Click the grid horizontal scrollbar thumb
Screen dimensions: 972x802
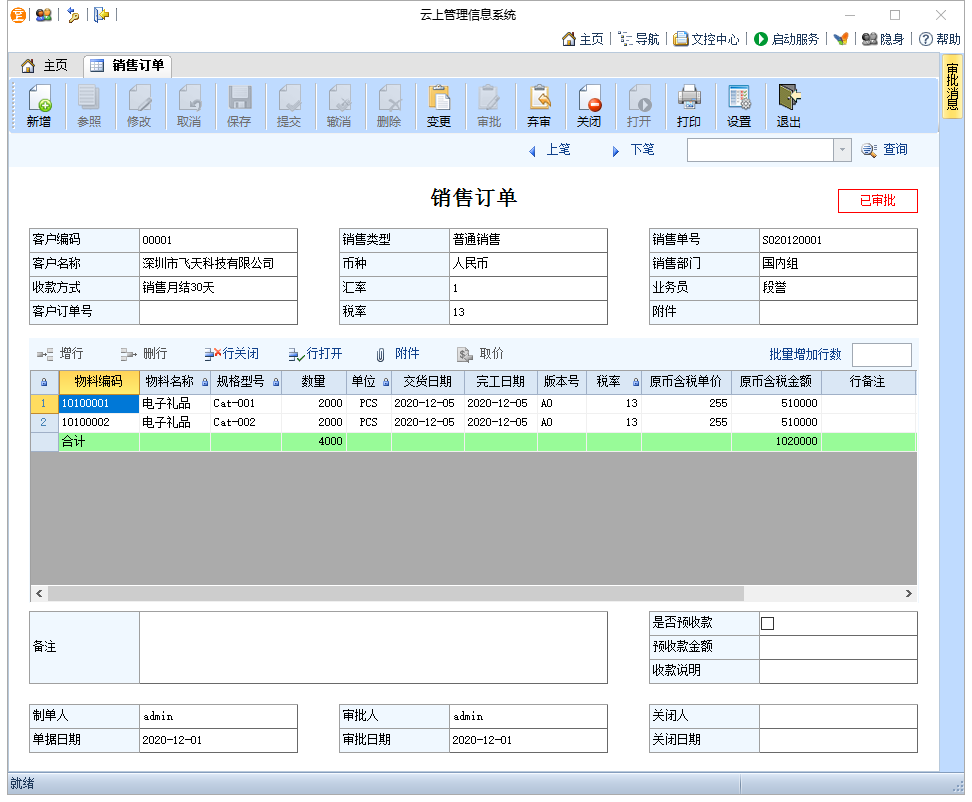point(396,593)
